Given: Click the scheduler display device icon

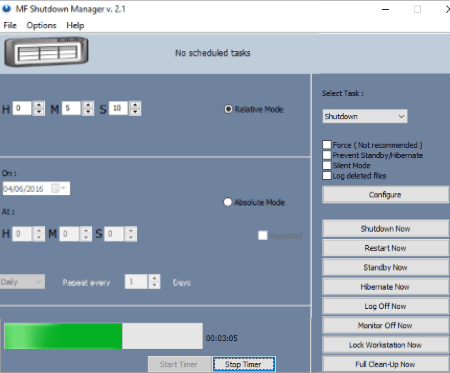Looking at the screenshot, I should pyautogui.click(x=46, y=52).
